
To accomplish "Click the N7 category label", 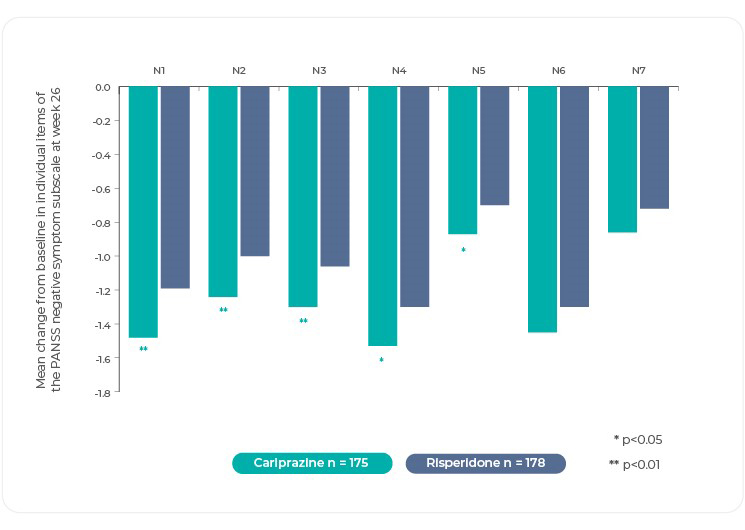I will point(638,70).
